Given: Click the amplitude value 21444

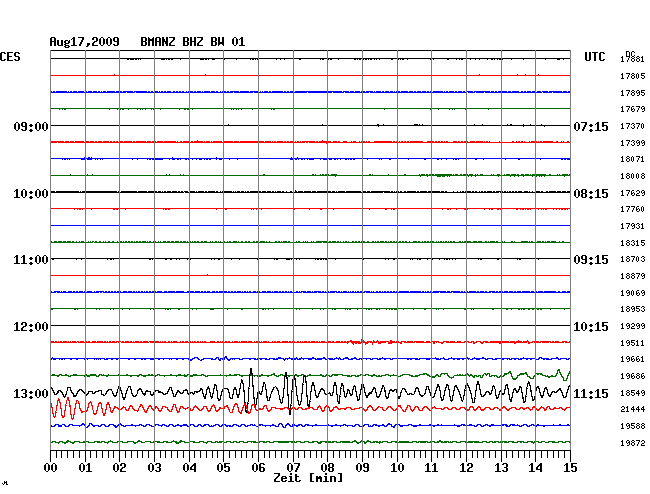Looking at the screenshot, I should click(x=633, y=409).
